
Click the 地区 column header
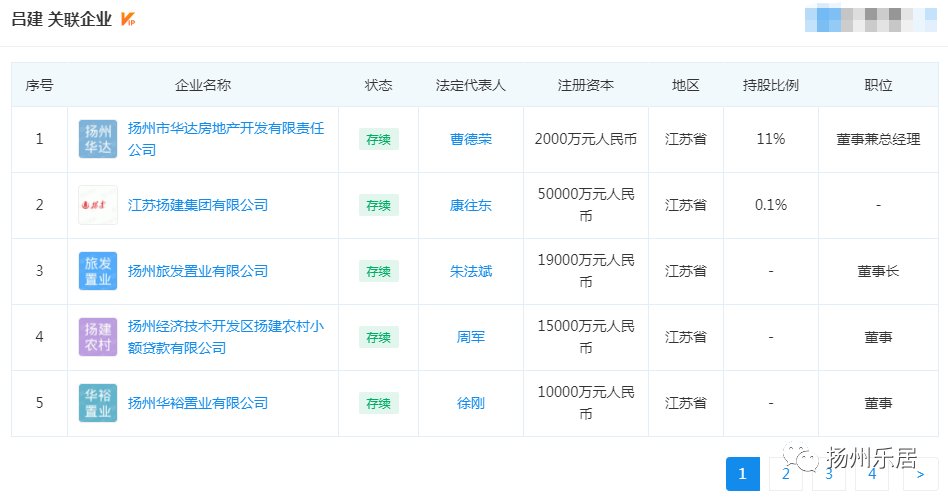point(686,85)
